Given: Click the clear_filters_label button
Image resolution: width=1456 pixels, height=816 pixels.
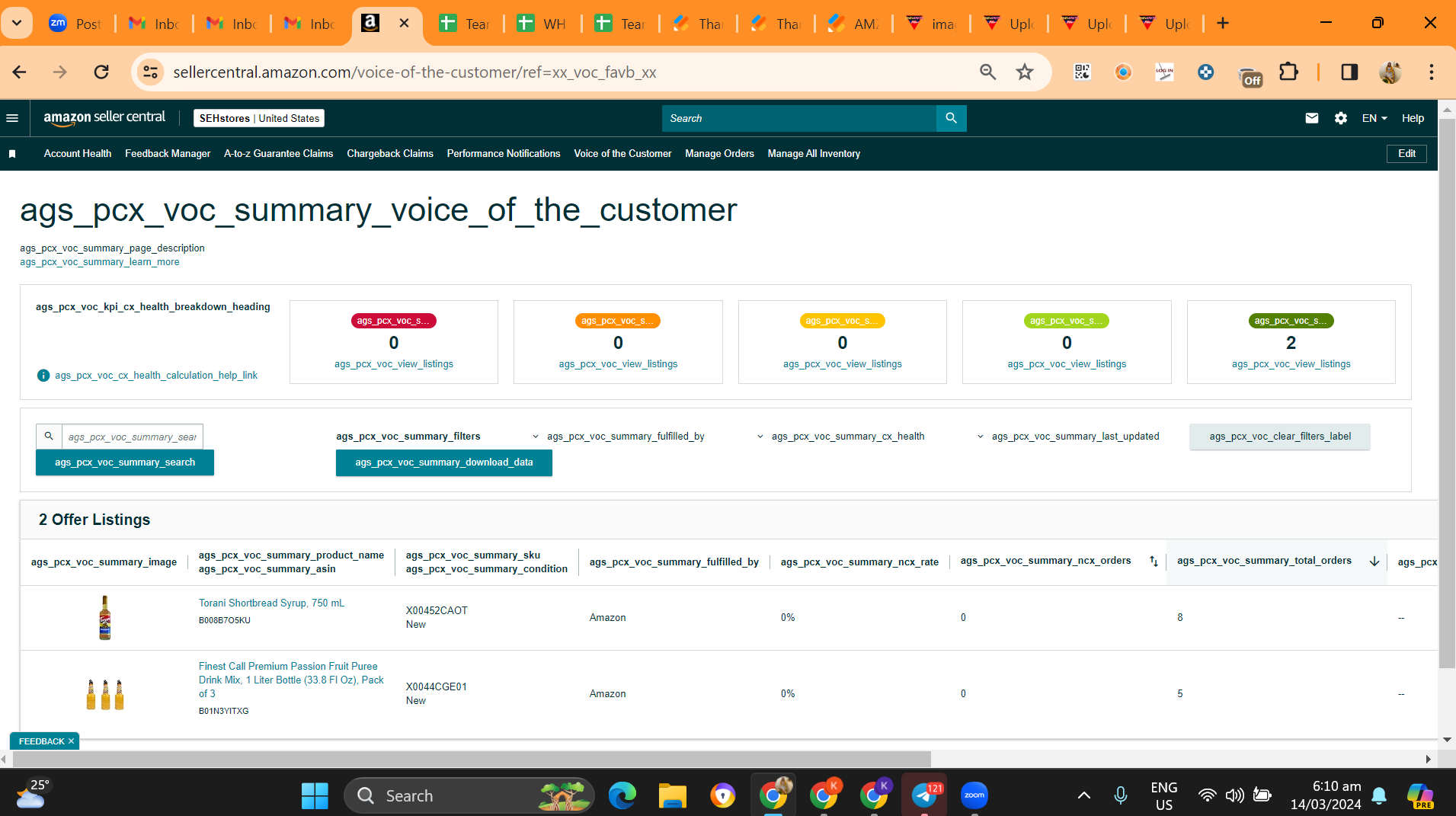Looking at the screenshot, I should [1280, 437].
